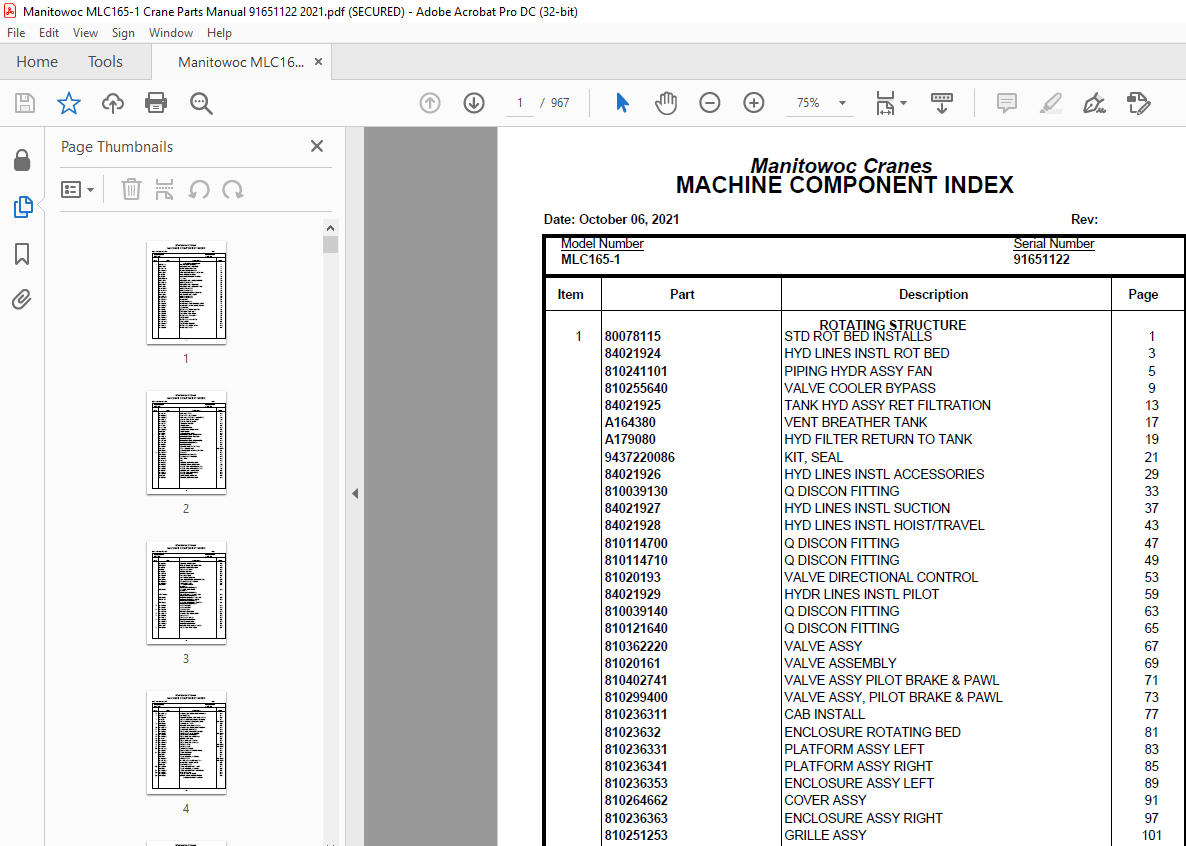The height and width of the screenshot is (846, 1186).
Task: Zoom out with minus button
Action: coord(709,103)
